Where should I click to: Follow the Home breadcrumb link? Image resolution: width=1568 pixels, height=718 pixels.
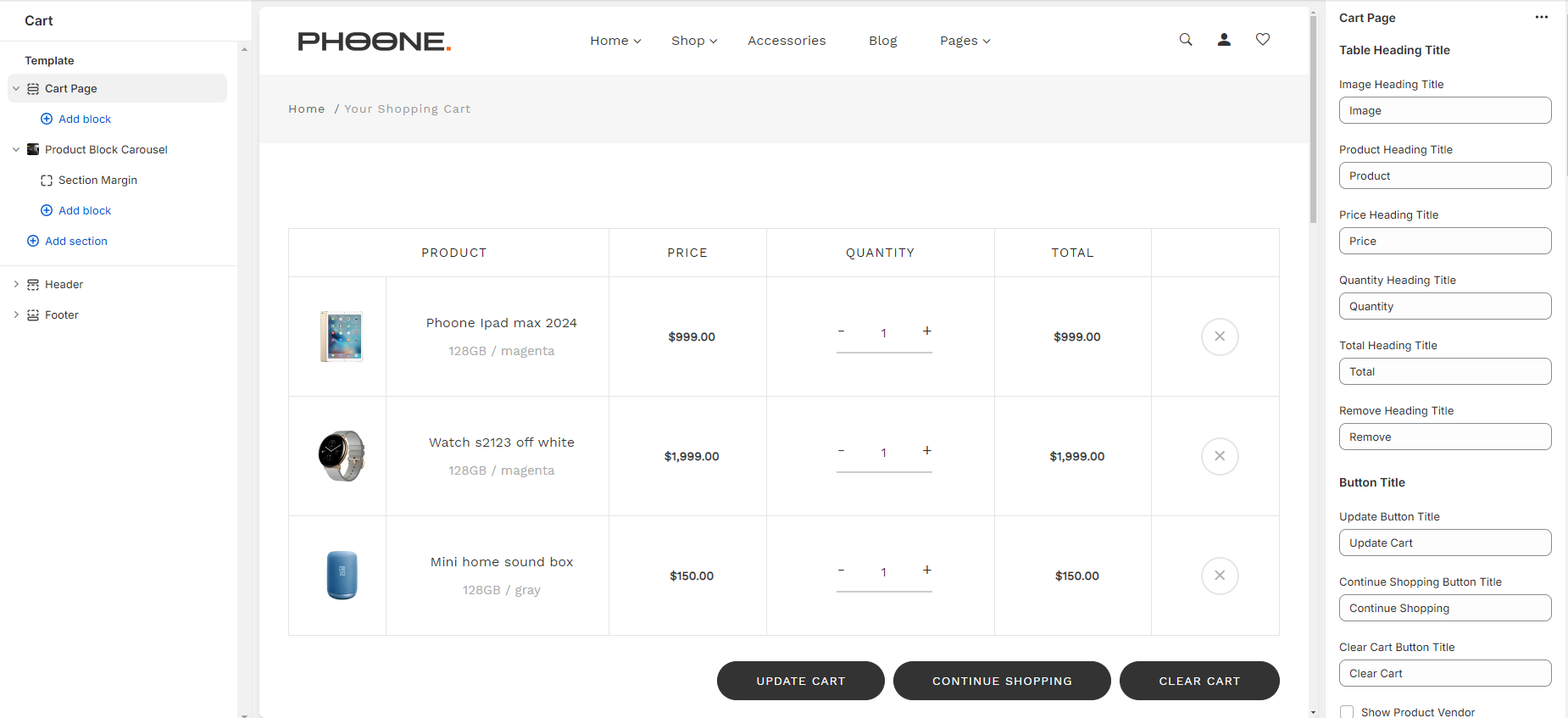pyautogui.click(x=307, y=109)
